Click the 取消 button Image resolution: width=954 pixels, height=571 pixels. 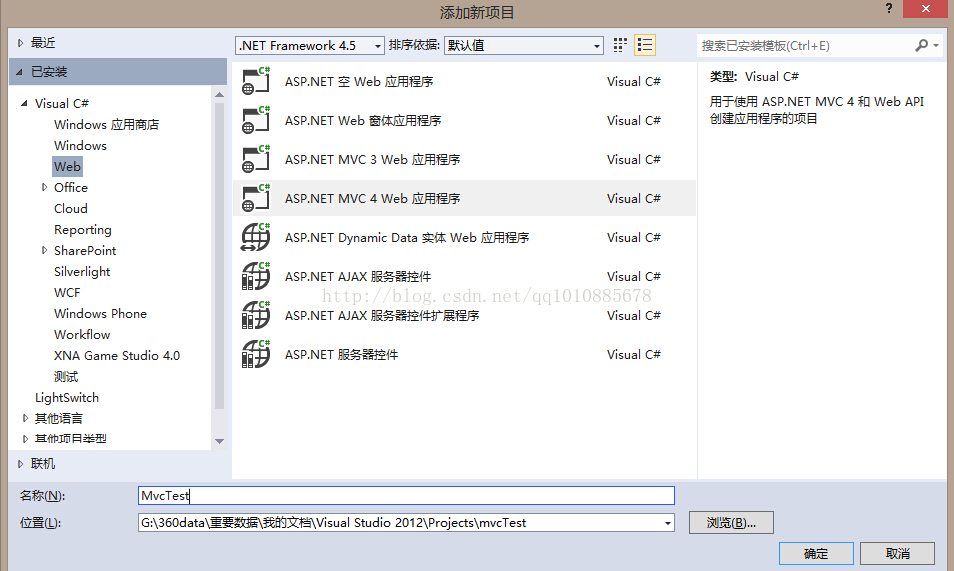click(x=897, y=553)
